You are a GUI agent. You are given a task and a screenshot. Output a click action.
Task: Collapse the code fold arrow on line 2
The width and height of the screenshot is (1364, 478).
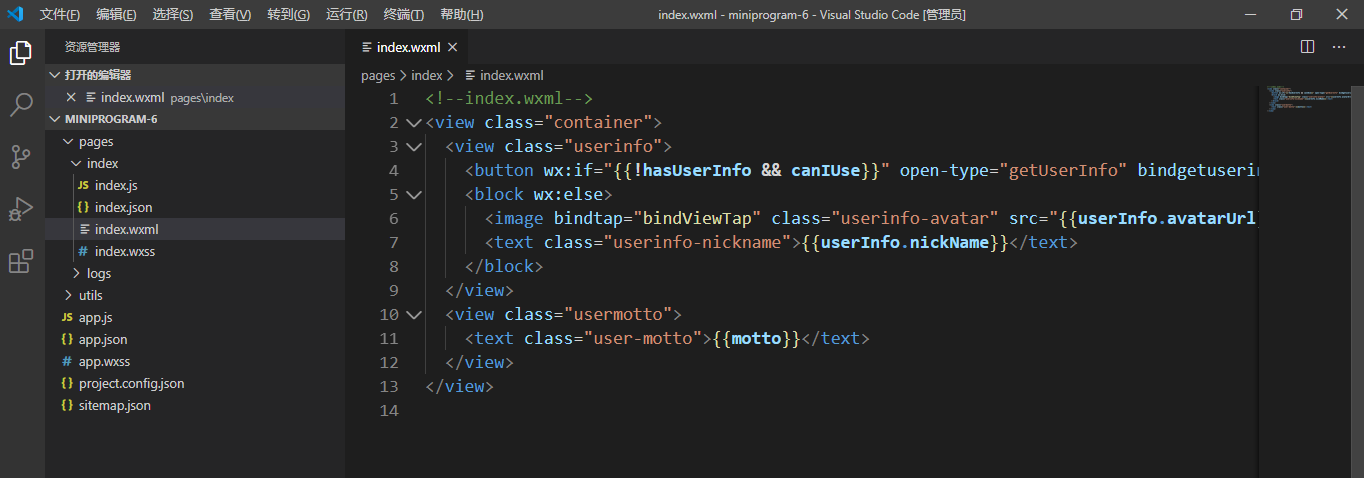pos(414,123)
